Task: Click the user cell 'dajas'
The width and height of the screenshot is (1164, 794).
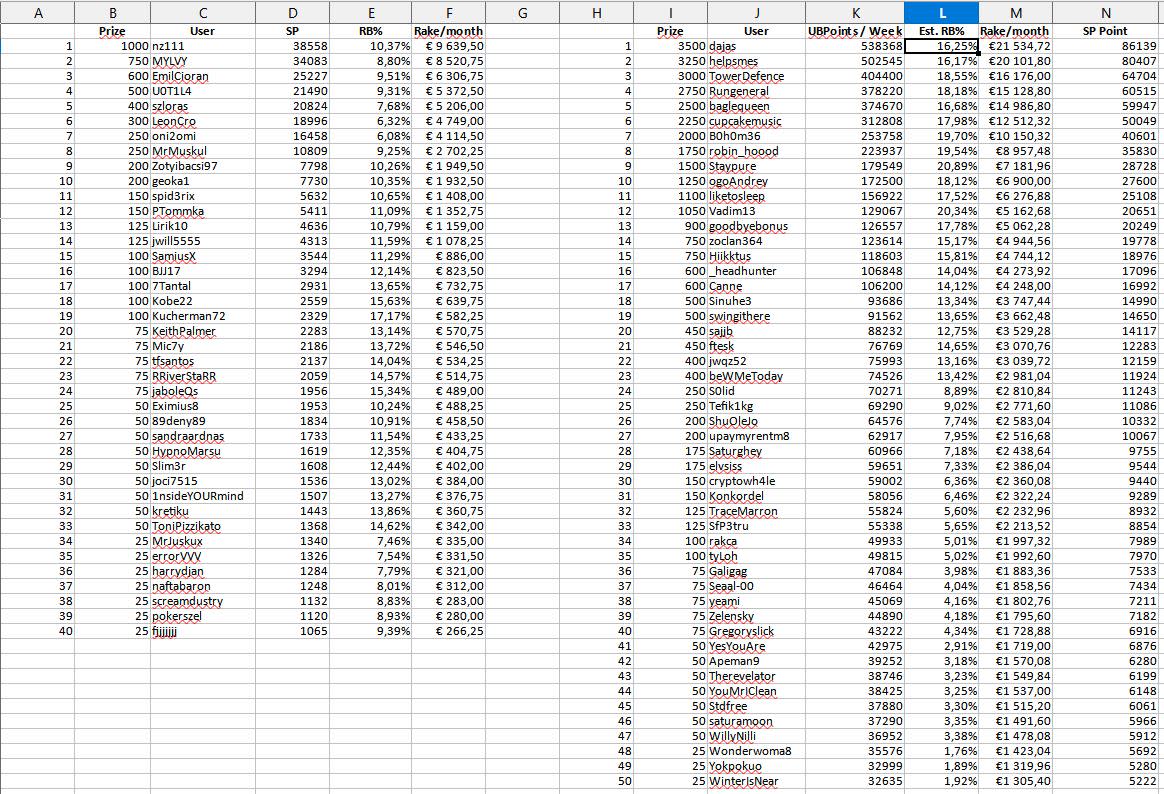Action: tap(756, 46)
